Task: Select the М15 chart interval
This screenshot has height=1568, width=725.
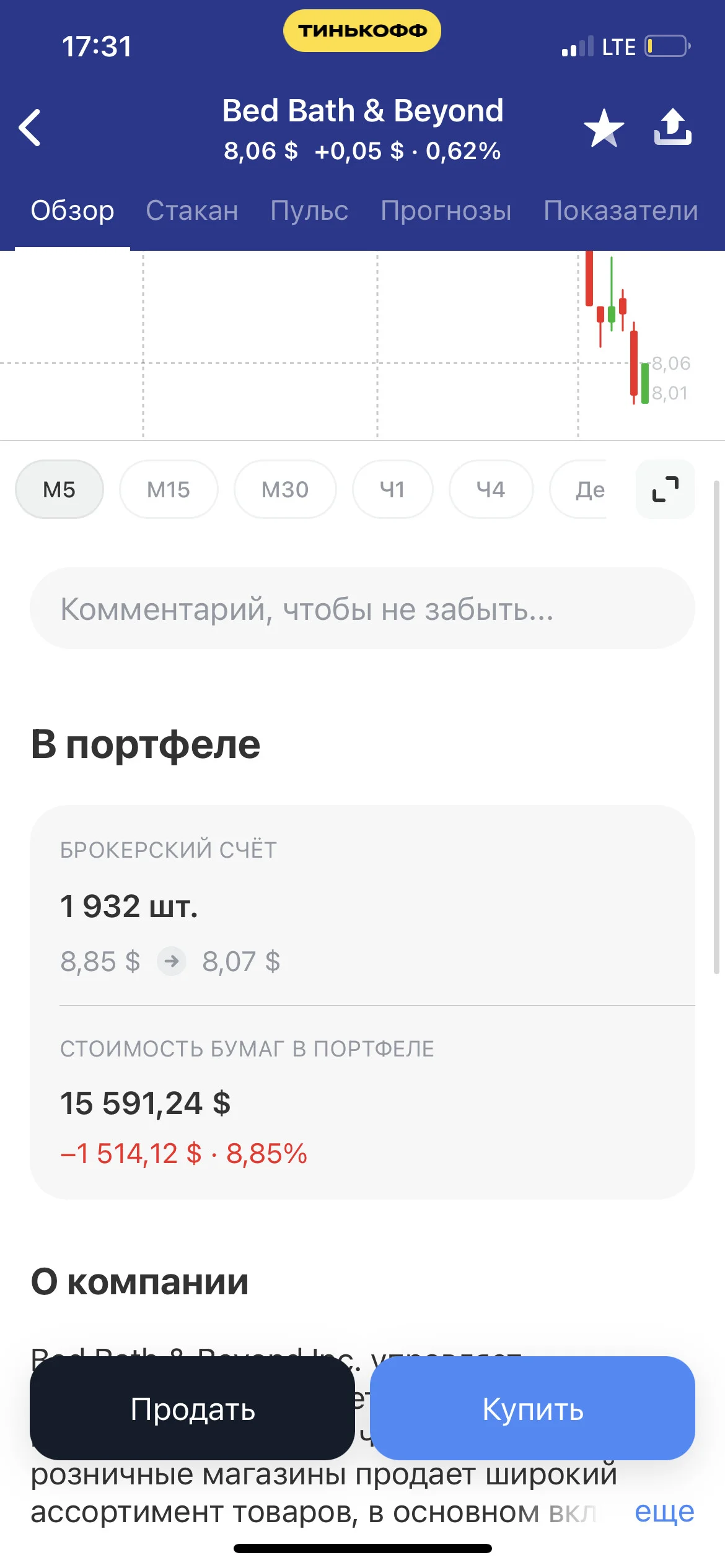Action: pyautogui.click(x=169, y=489)
